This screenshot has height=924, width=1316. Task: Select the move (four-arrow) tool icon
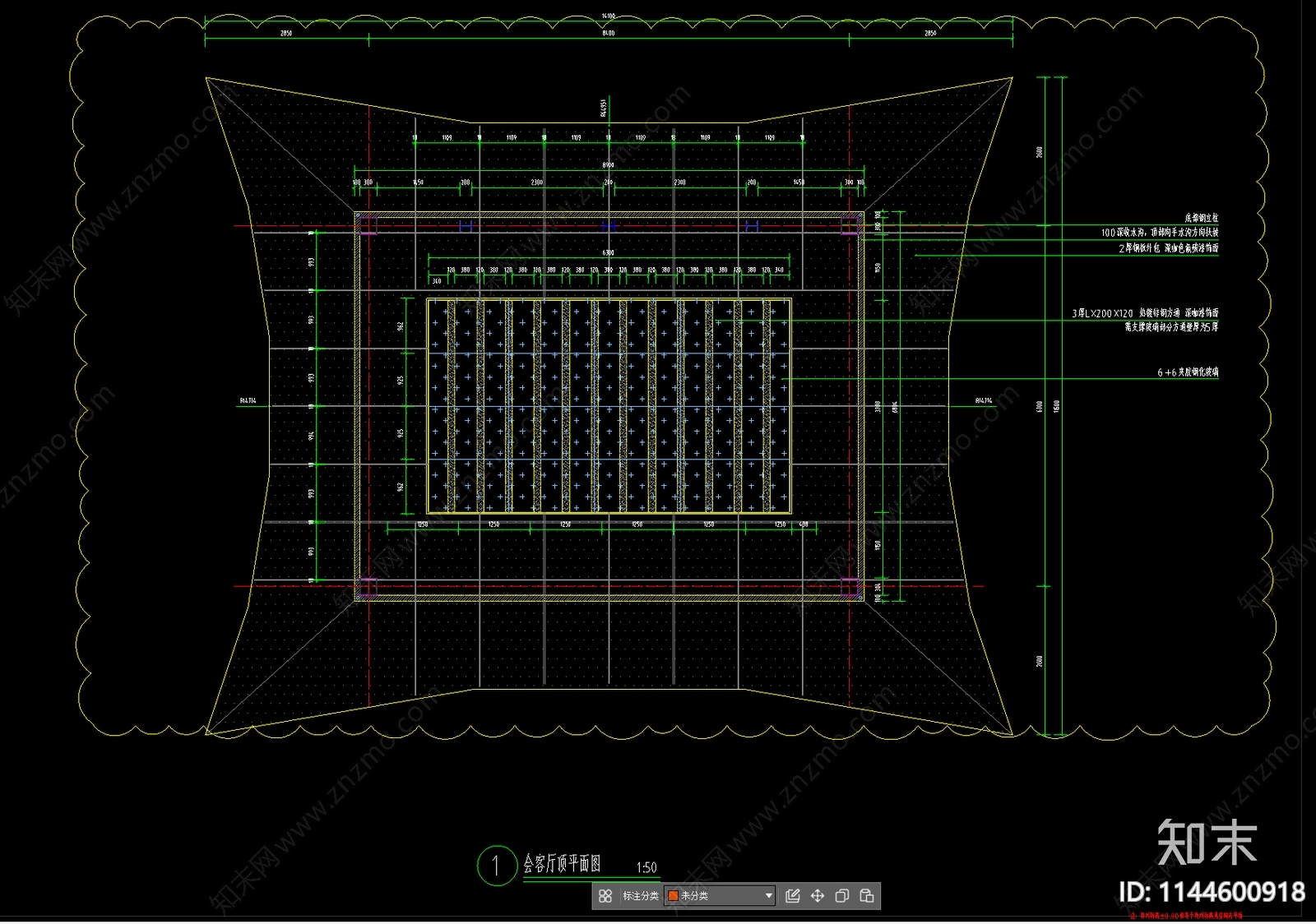coord(818,896)
